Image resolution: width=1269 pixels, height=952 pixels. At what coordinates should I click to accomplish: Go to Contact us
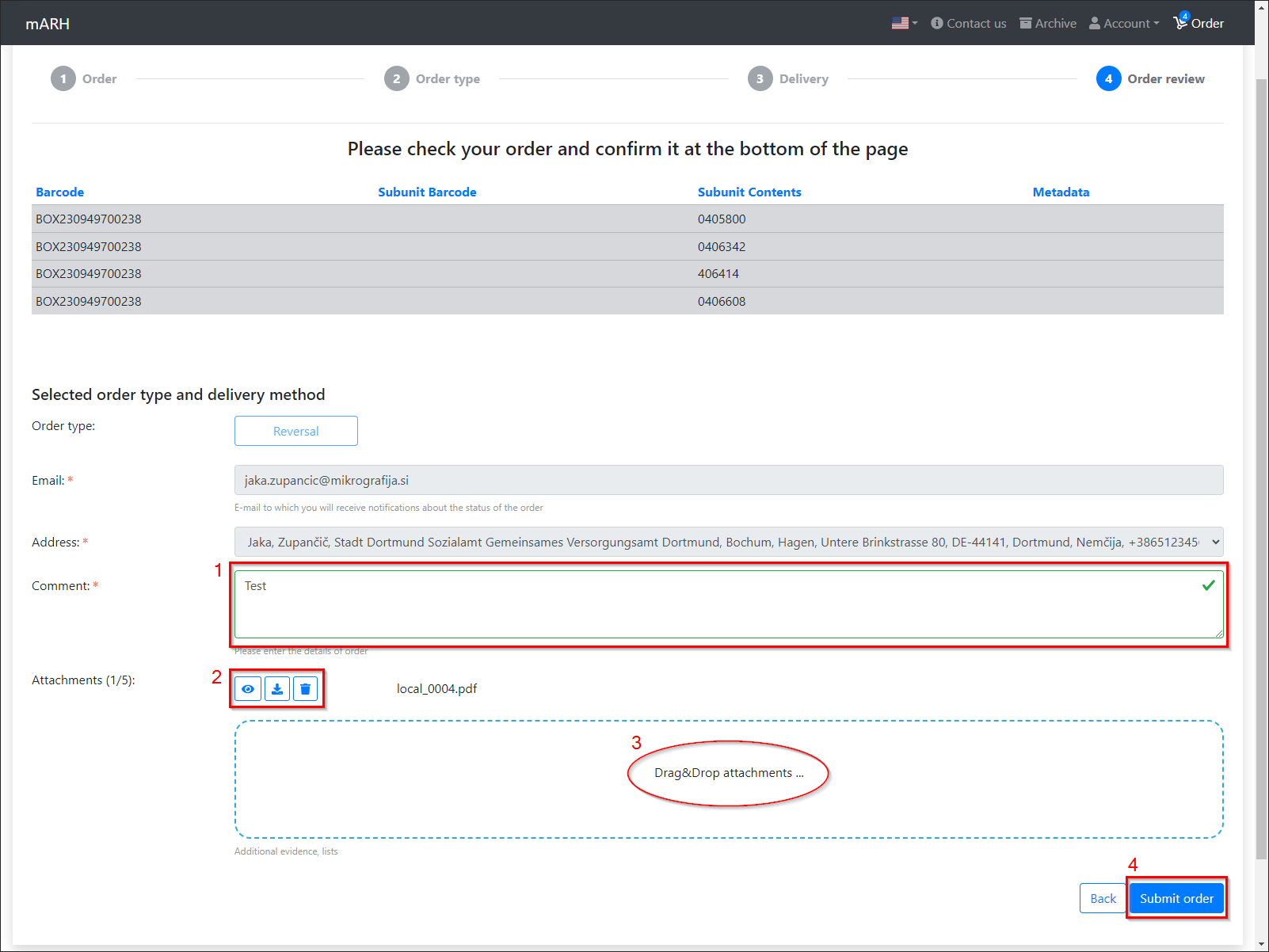click(x=968, y=23)
